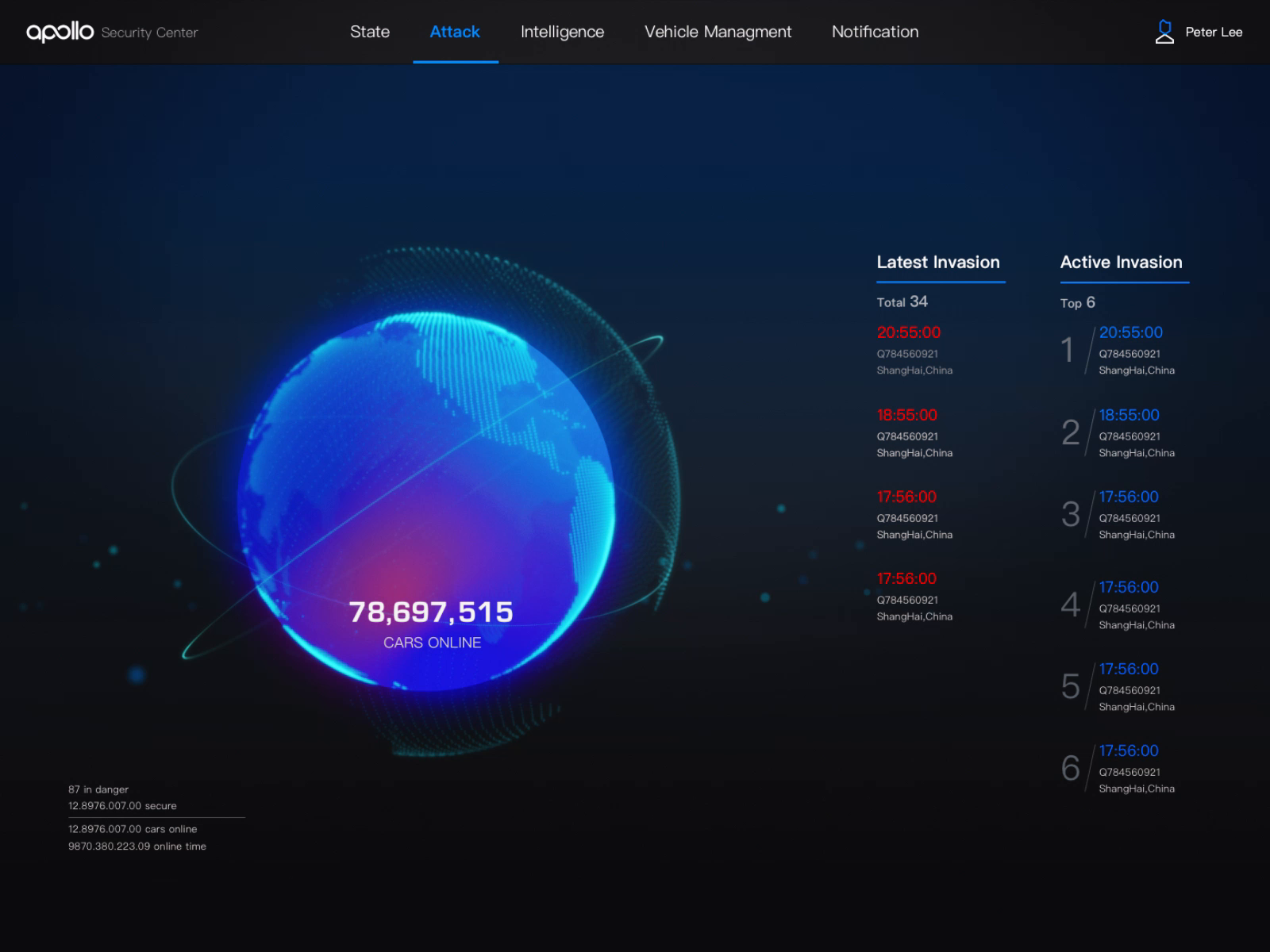Click the Top 6 label
1270x952 pixels.
(1078, 302)
